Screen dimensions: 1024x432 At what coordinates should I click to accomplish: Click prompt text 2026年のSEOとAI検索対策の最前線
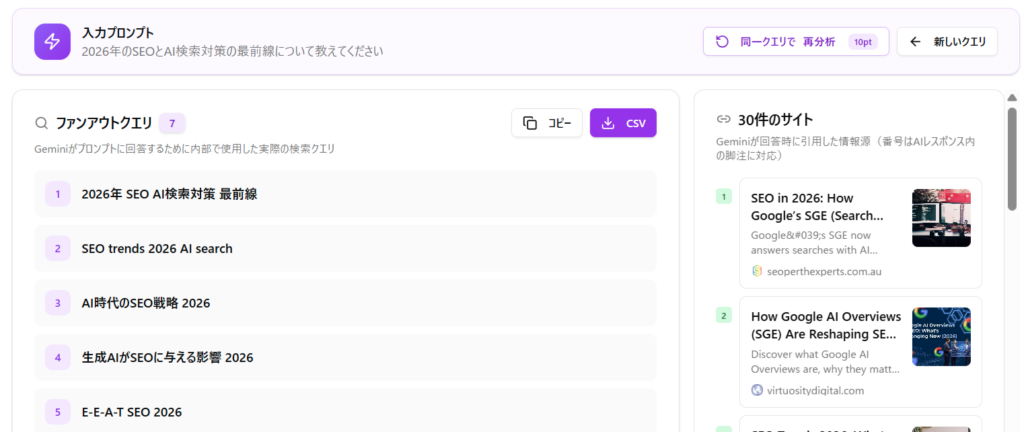pyautogui.click(x=232, y=51)
